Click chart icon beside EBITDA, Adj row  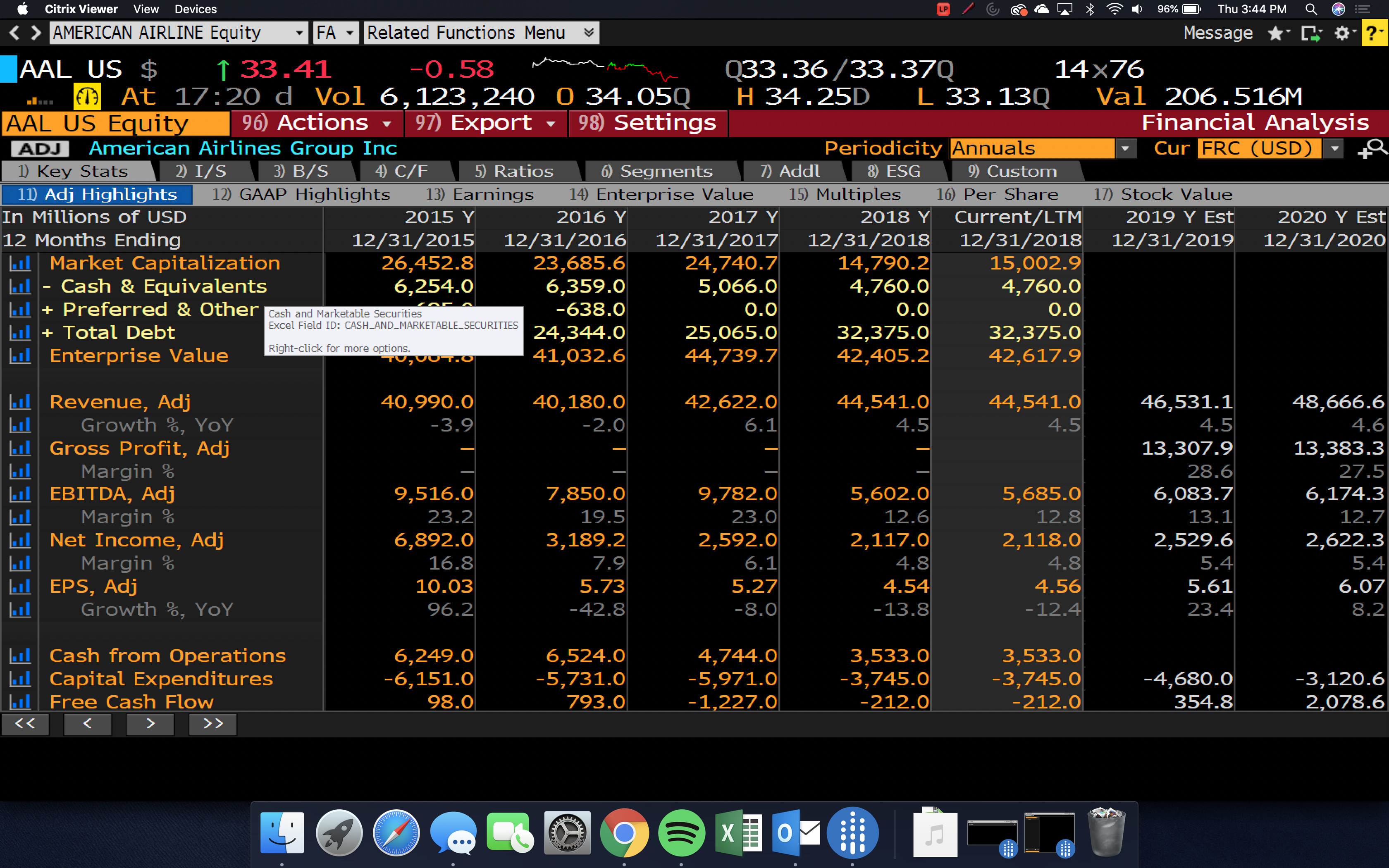click(20, 494)
